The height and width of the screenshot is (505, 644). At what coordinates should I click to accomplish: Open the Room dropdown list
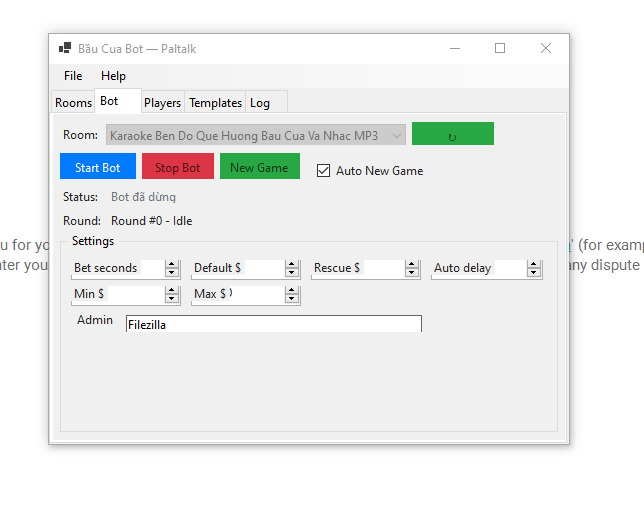(255, 135)
